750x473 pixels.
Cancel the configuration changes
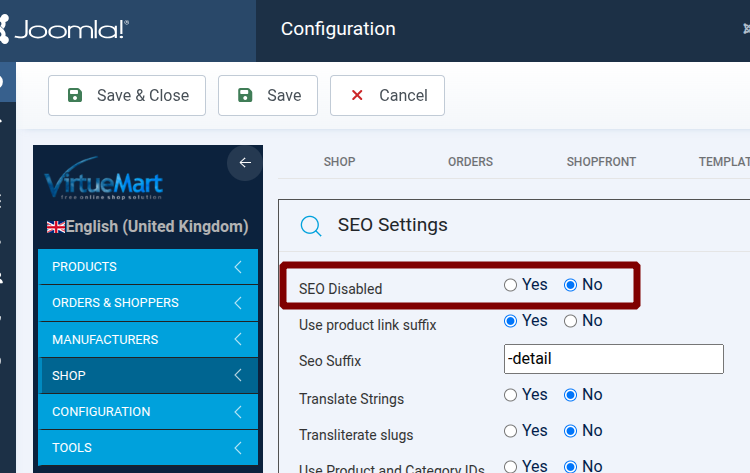pyautogui.click(x=387, y=95)
